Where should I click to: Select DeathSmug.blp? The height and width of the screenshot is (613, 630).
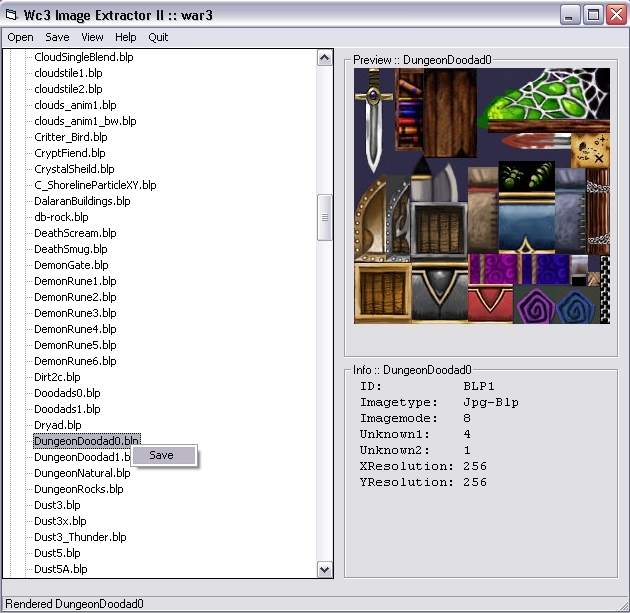tap(71, 249)
